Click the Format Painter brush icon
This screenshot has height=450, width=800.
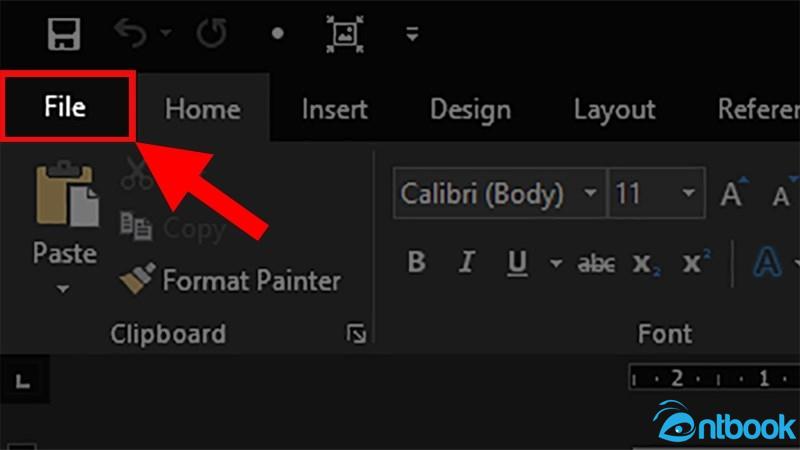tap(137, 279)
